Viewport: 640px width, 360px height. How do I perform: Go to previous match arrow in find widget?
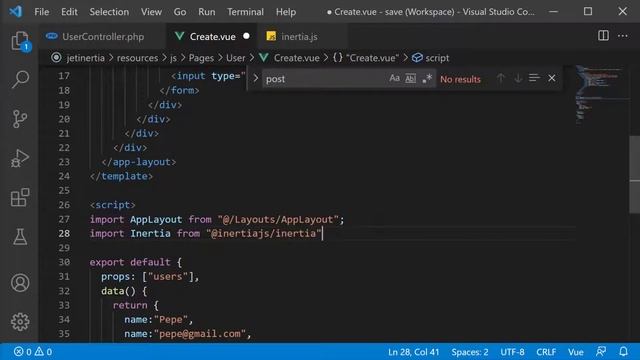pyautogui.click(x=500, y=78)
